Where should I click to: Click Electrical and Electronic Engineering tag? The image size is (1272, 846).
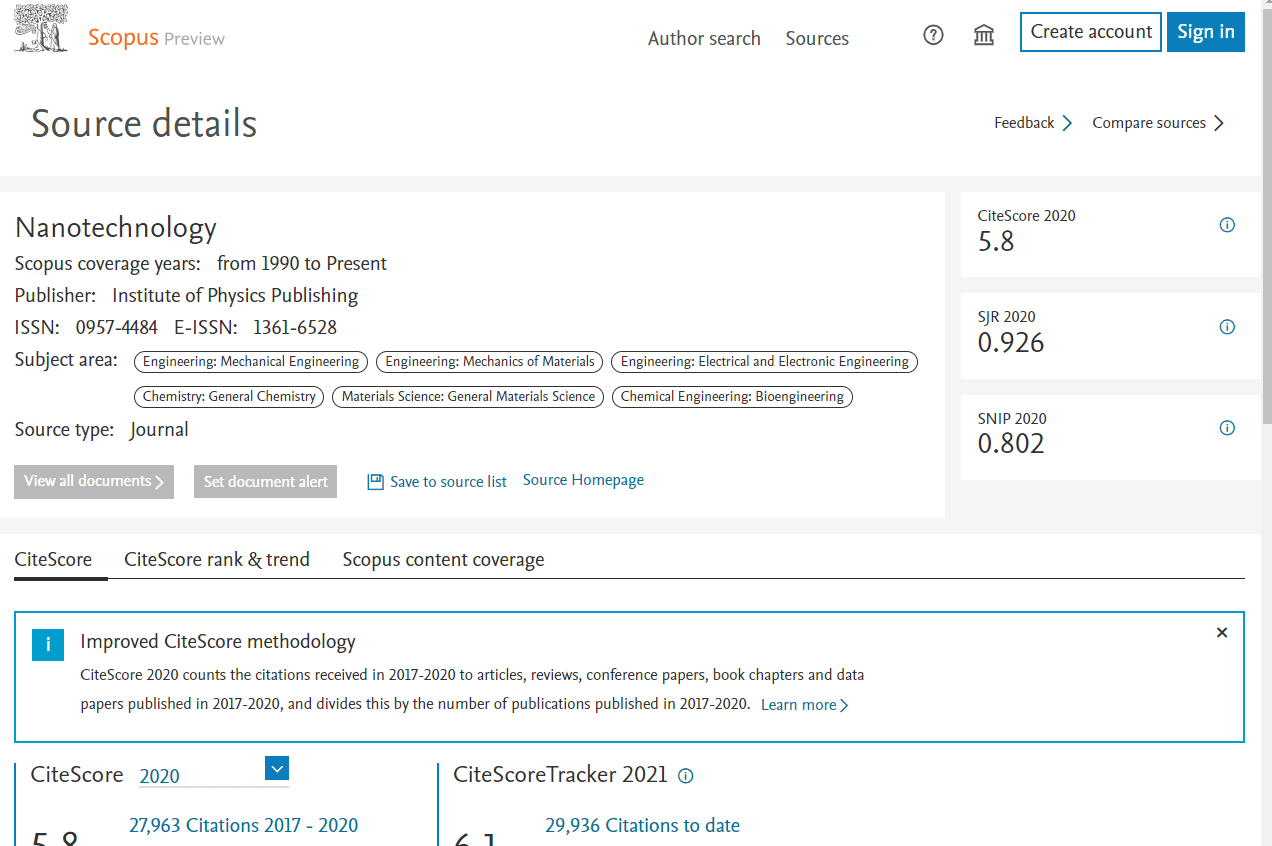point(764,362)
